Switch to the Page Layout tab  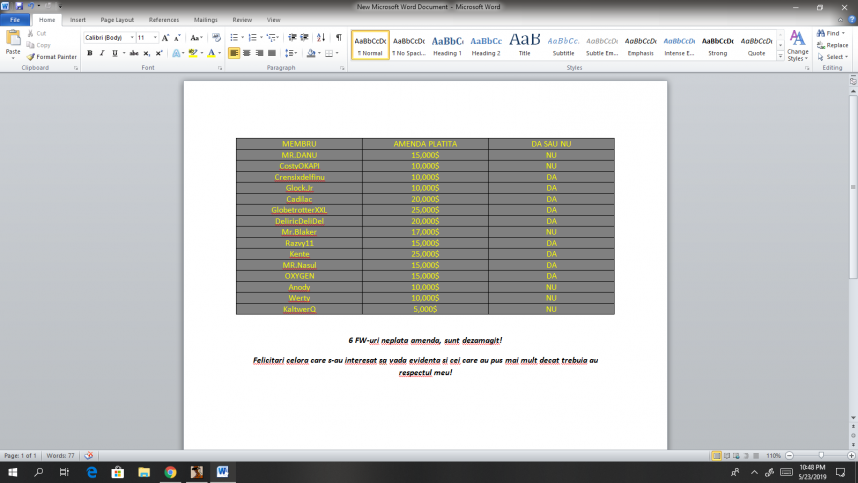(117, 19)
